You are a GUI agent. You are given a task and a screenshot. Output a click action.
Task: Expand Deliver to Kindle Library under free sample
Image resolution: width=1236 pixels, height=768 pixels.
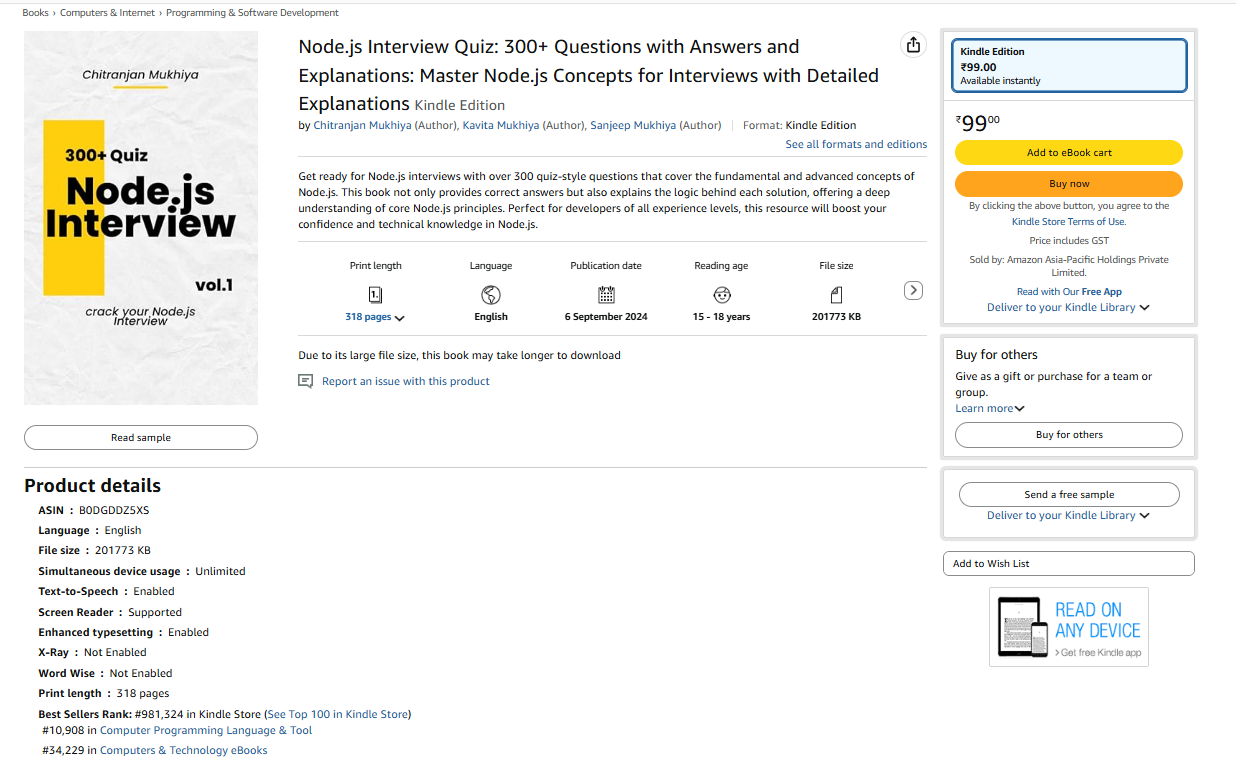[x=1068, y=516]
